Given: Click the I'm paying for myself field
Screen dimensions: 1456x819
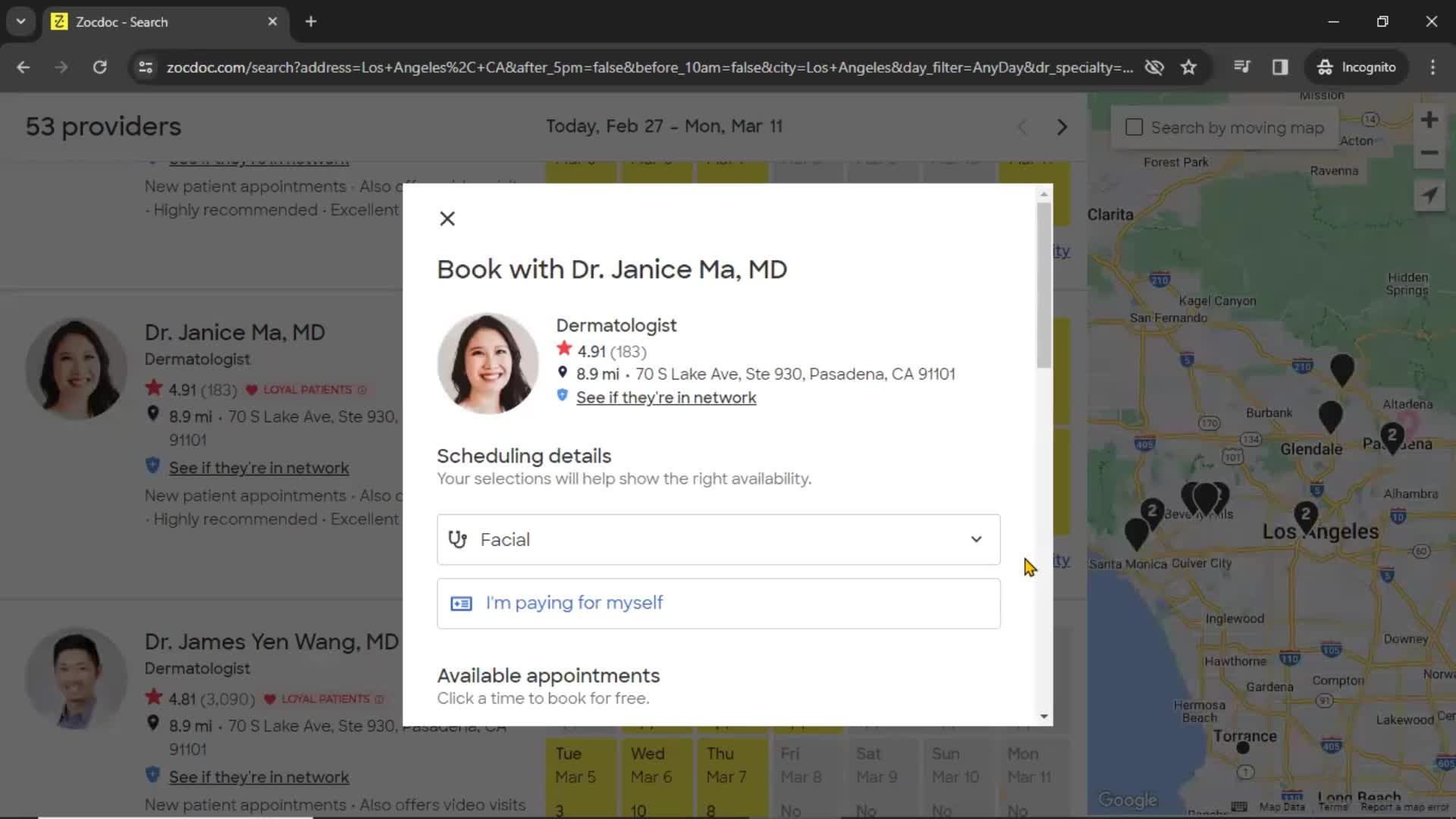Looking at the screenshot, I should pos(718,604).
